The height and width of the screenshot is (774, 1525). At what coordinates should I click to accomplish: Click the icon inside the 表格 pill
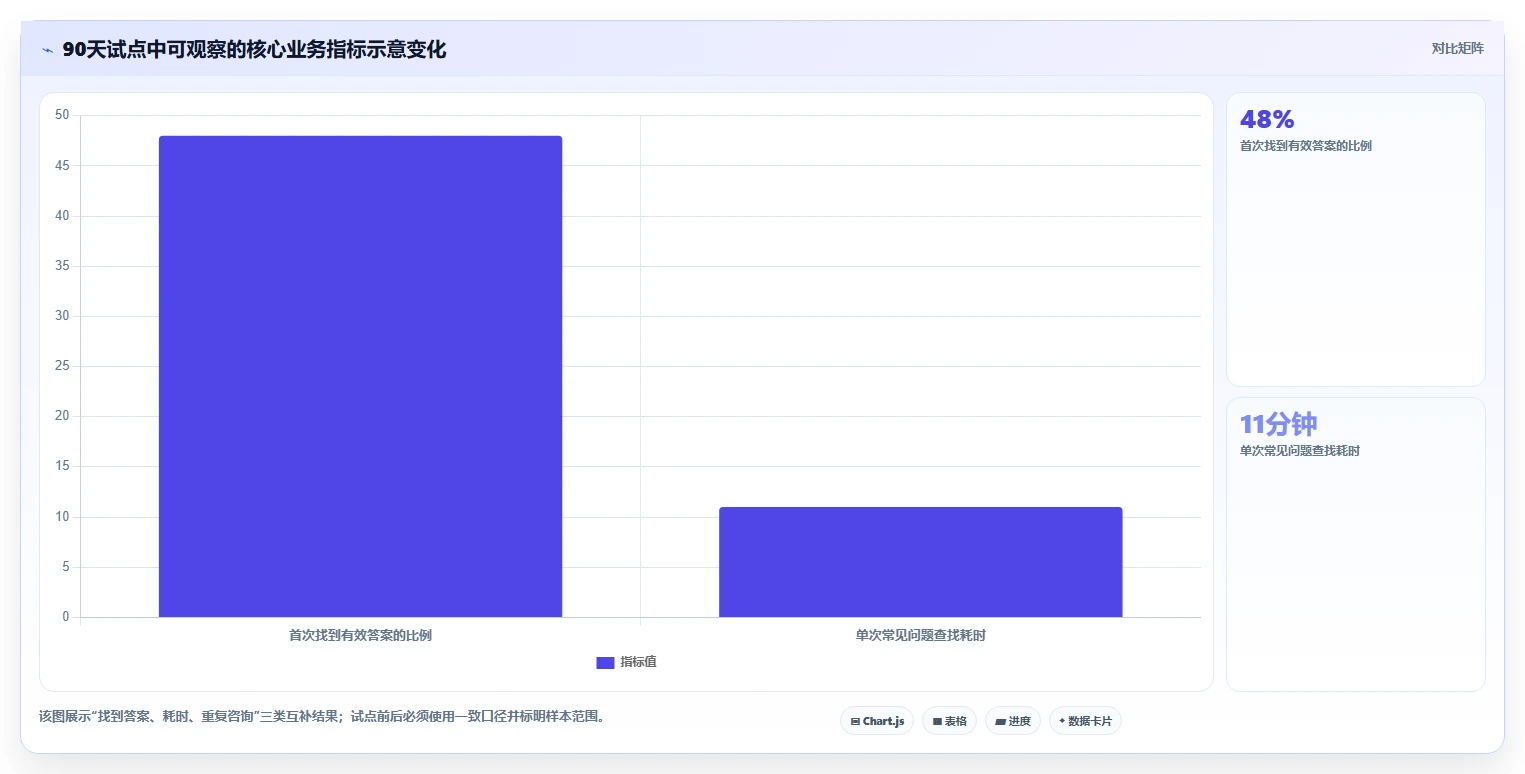[937, 721]
